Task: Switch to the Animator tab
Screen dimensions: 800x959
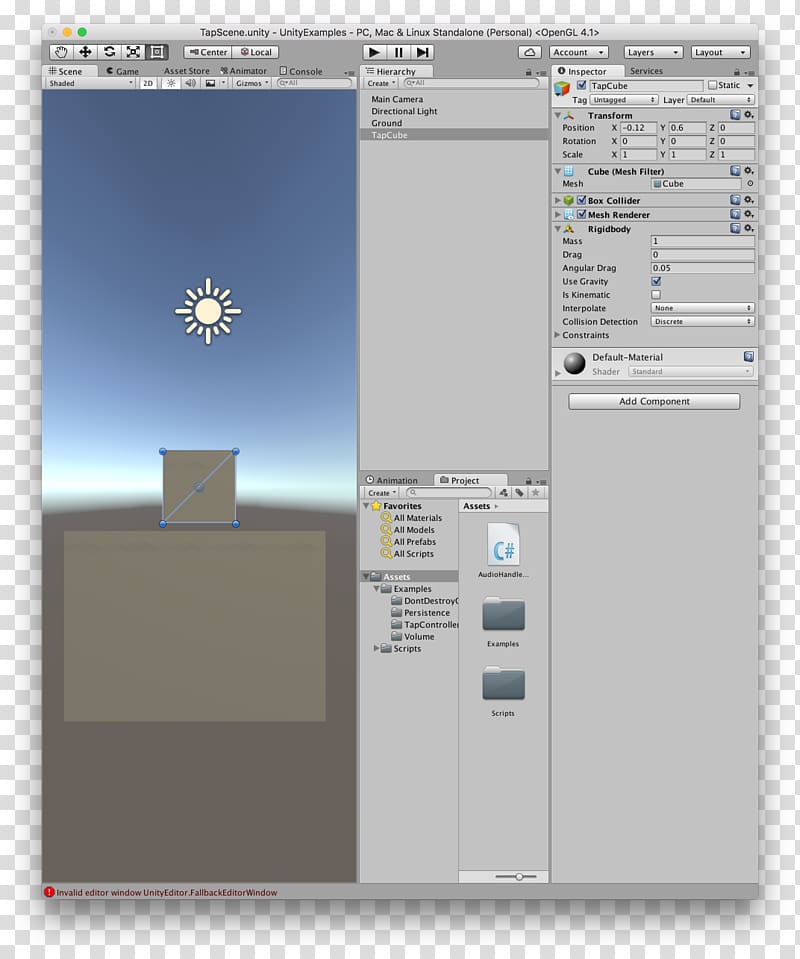Action: (x=243, y=71)
